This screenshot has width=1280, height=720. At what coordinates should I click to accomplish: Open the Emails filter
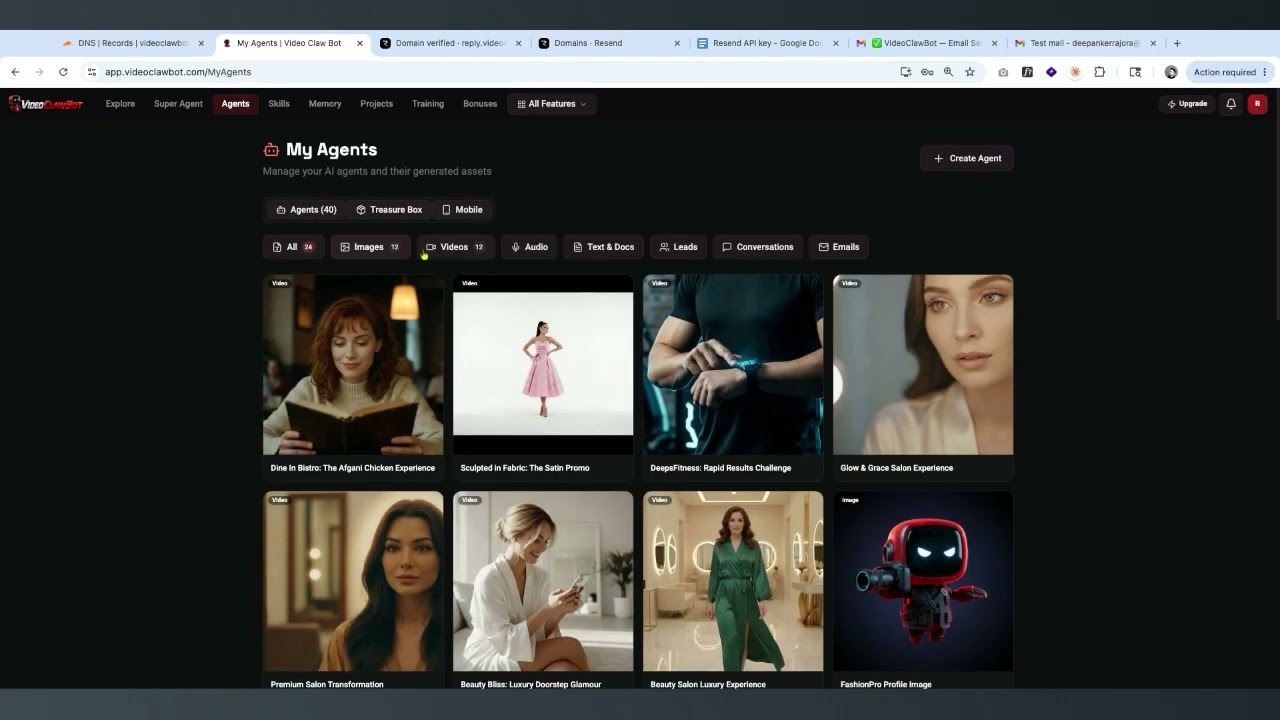tap(839, 247)
